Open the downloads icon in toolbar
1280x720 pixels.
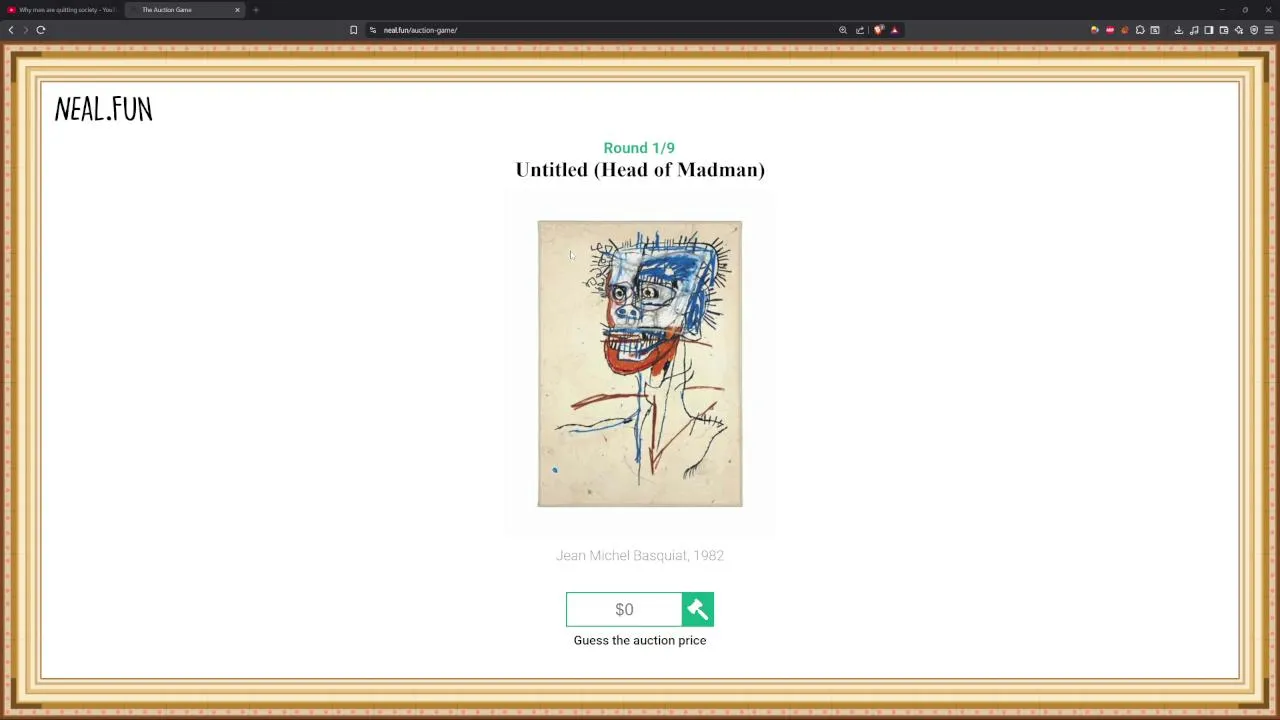(x=1179, y=30)
